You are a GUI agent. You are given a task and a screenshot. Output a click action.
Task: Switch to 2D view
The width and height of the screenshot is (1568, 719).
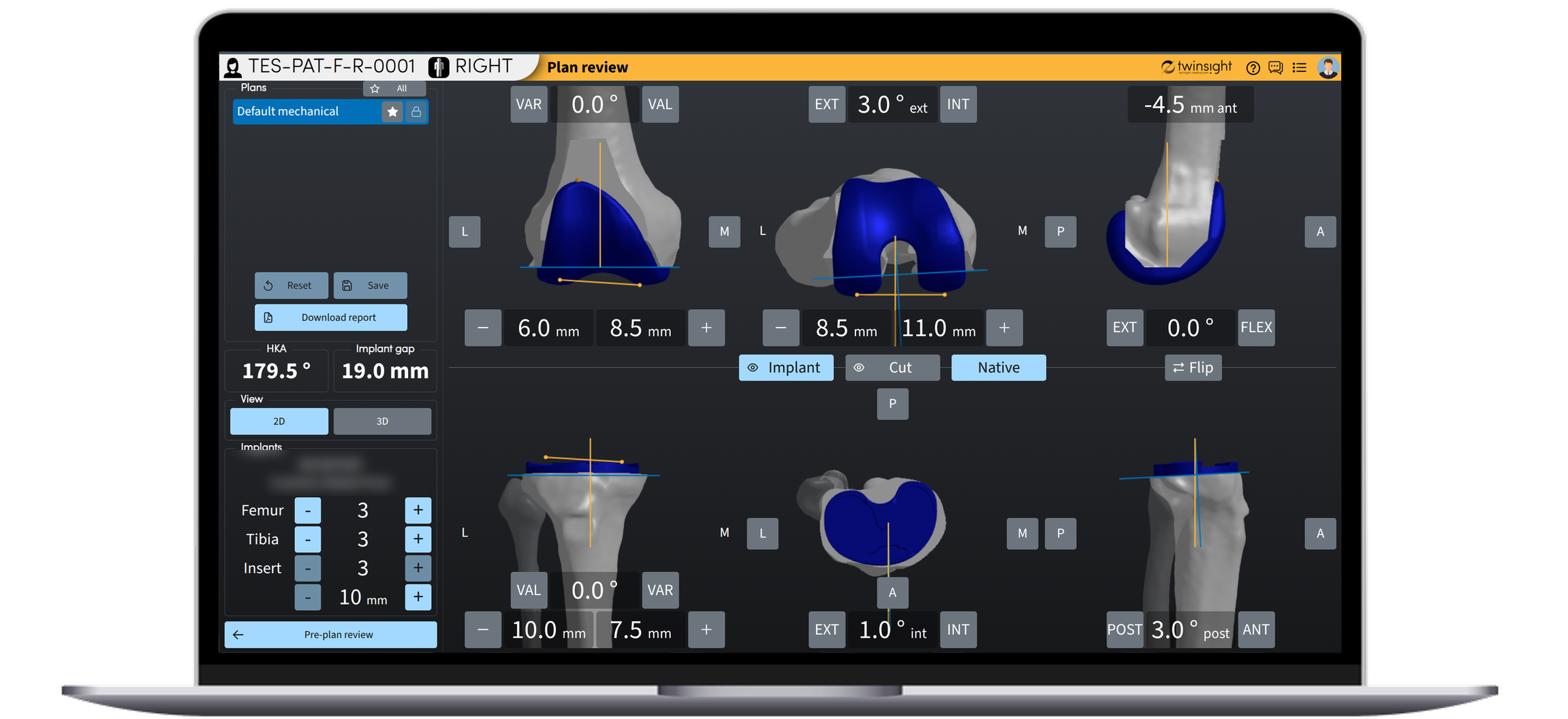pos(279,421)
